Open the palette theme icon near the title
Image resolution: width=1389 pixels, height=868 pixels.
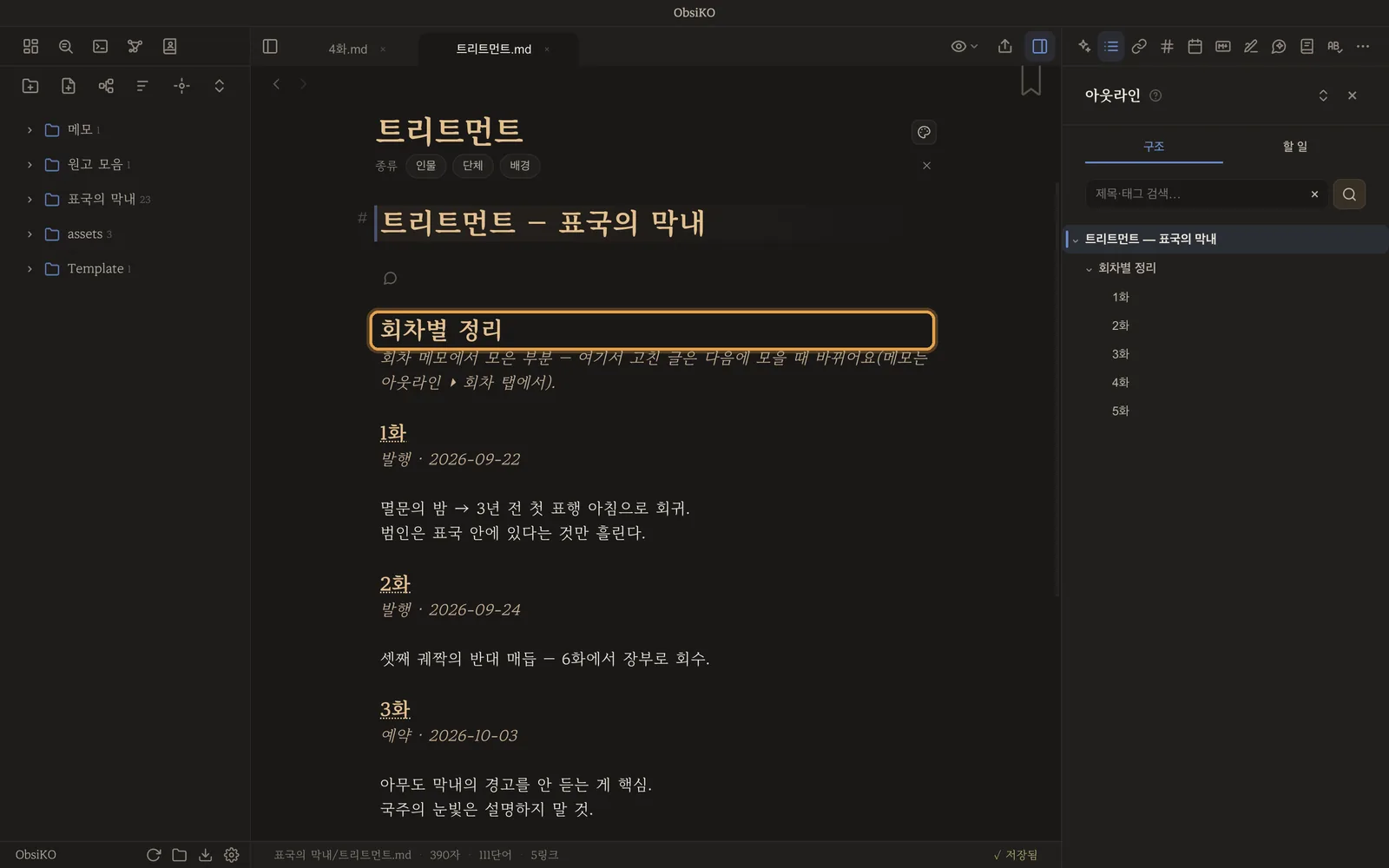click(x=924, y=132)
